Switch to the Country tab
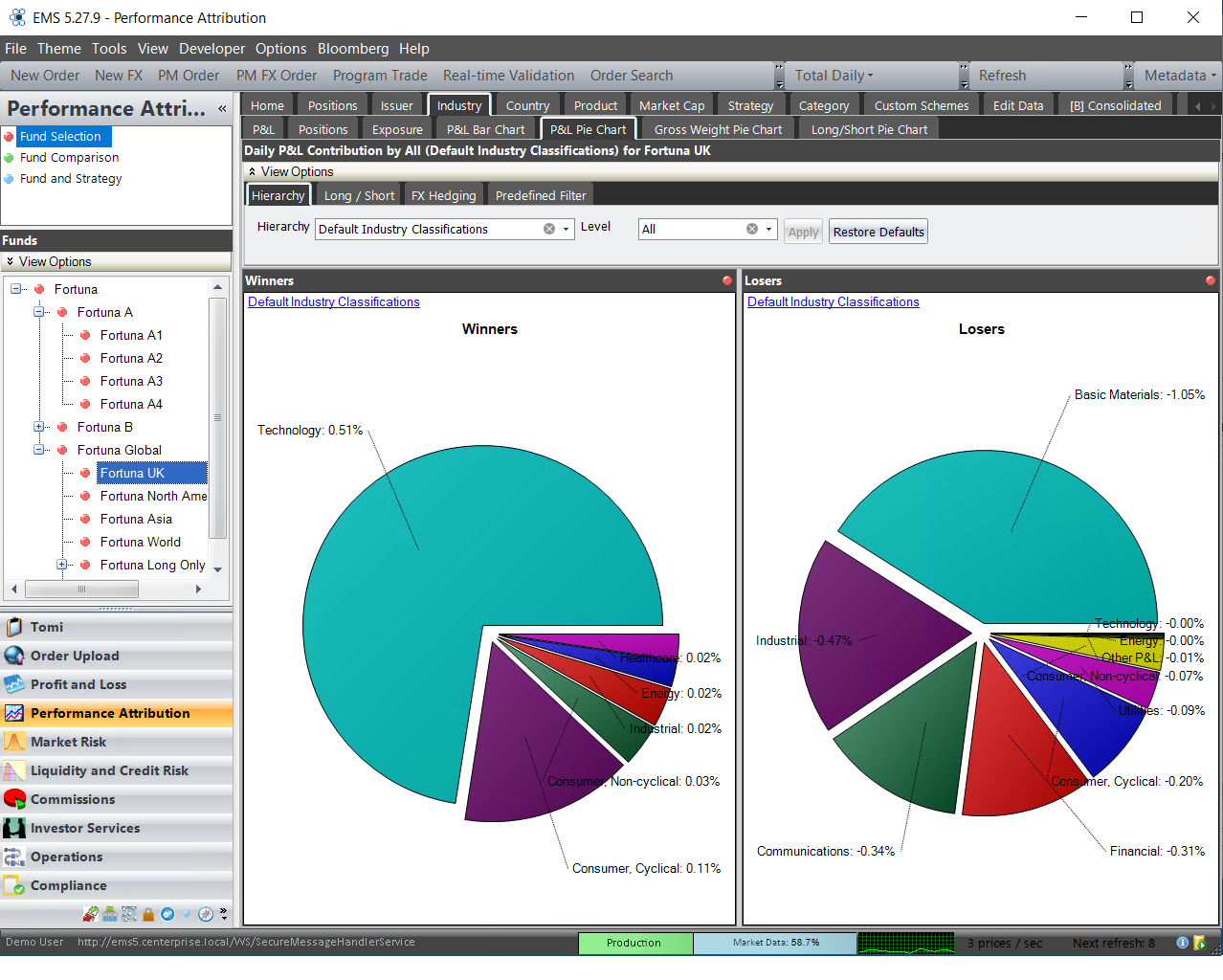This screenshot has width=1223, height=980. click(527, 106)
